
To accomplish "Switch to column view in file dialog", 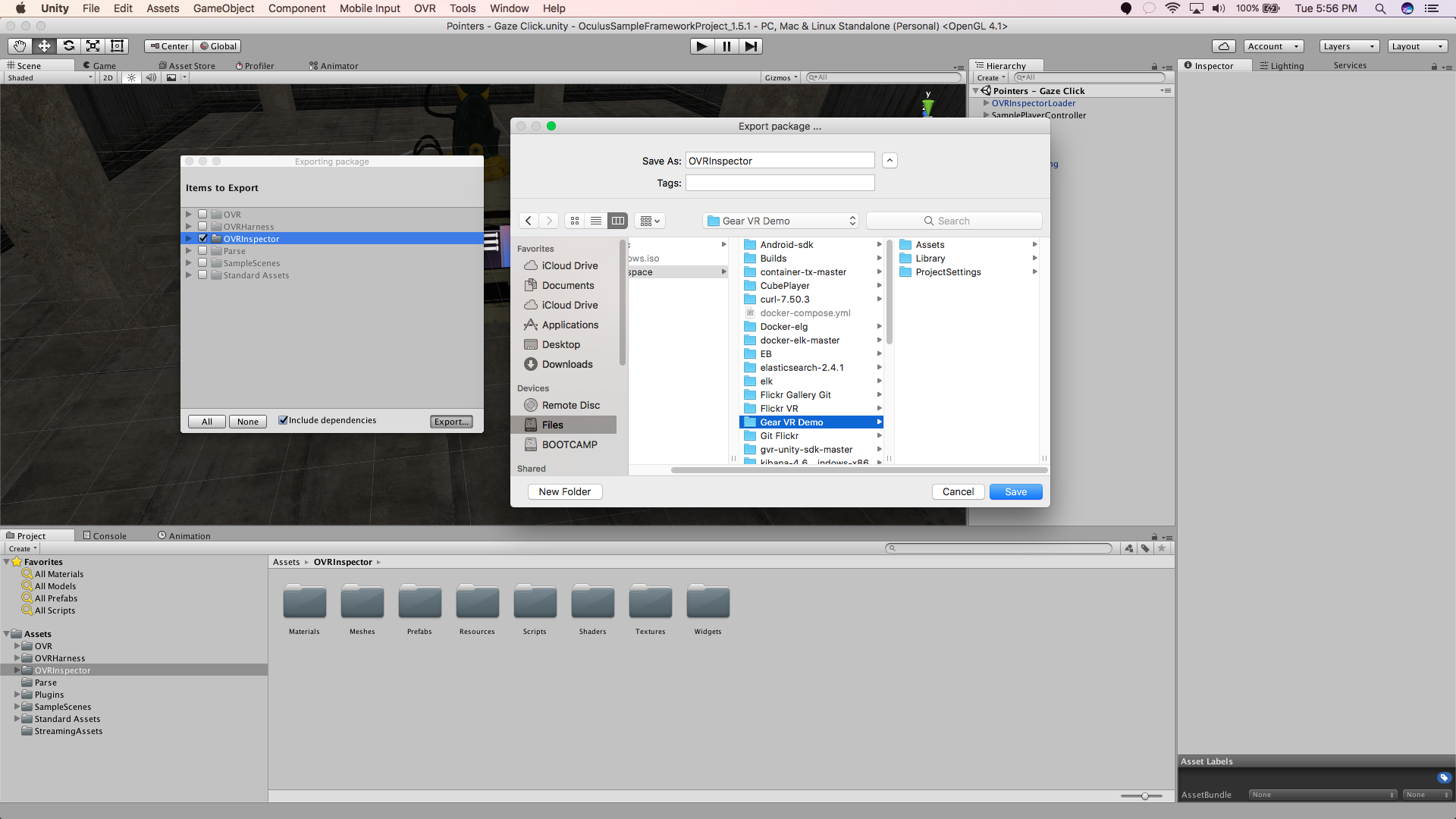I will (618, 221).
